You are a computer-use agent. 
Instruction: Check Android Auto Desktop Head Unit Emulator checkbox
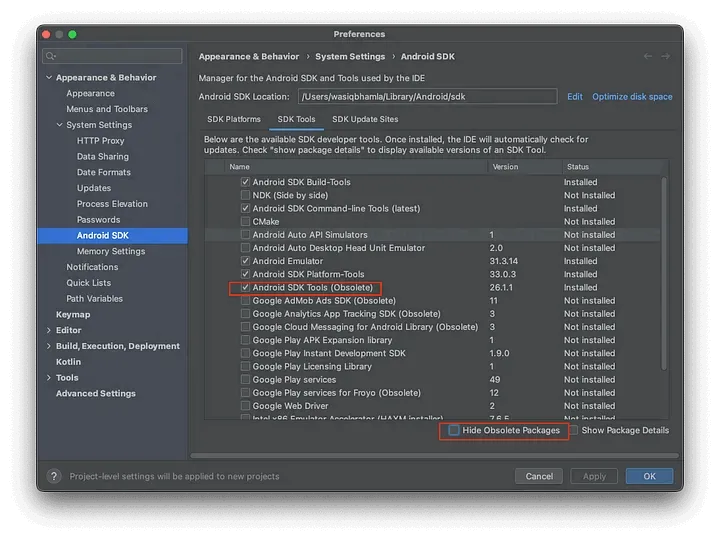coord(245,248)
